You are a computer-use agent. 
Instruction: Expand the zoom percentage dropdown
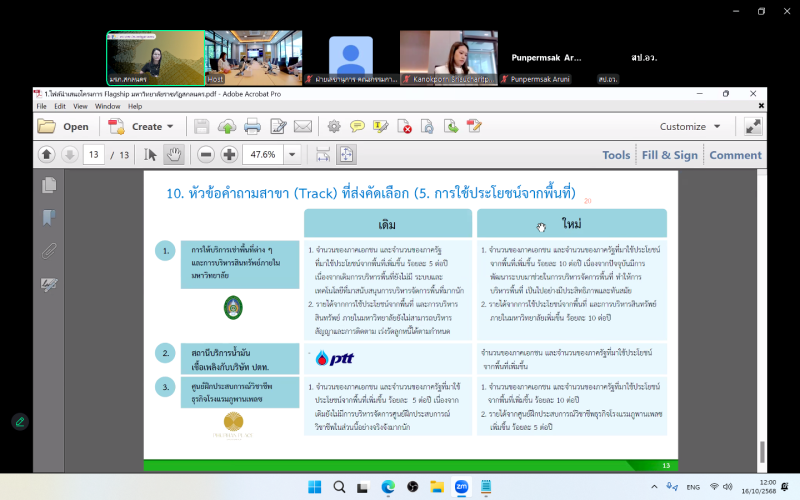click(x=293, y=155)
